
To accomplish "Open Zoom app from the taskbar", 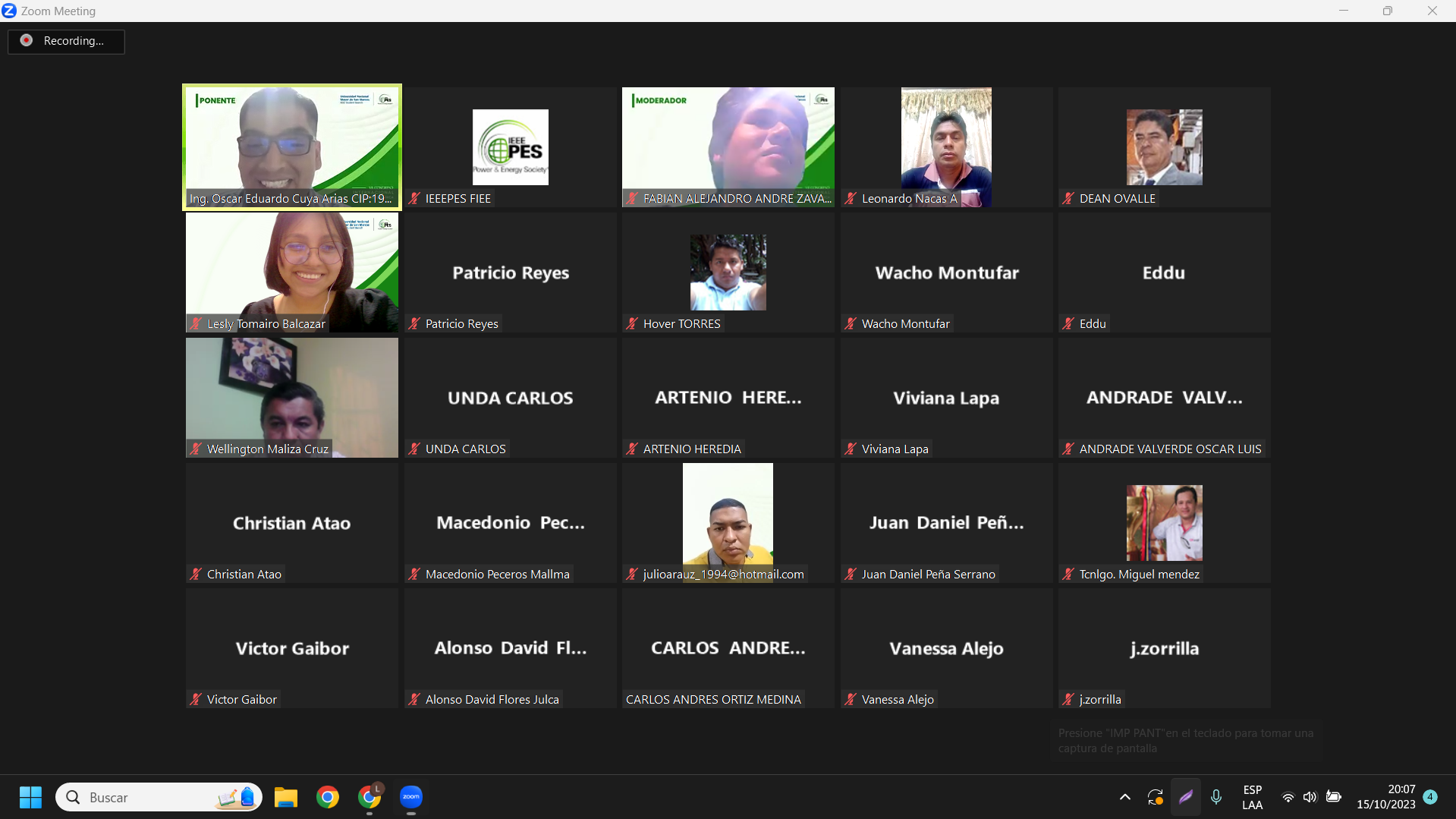I will coord(410,796).
